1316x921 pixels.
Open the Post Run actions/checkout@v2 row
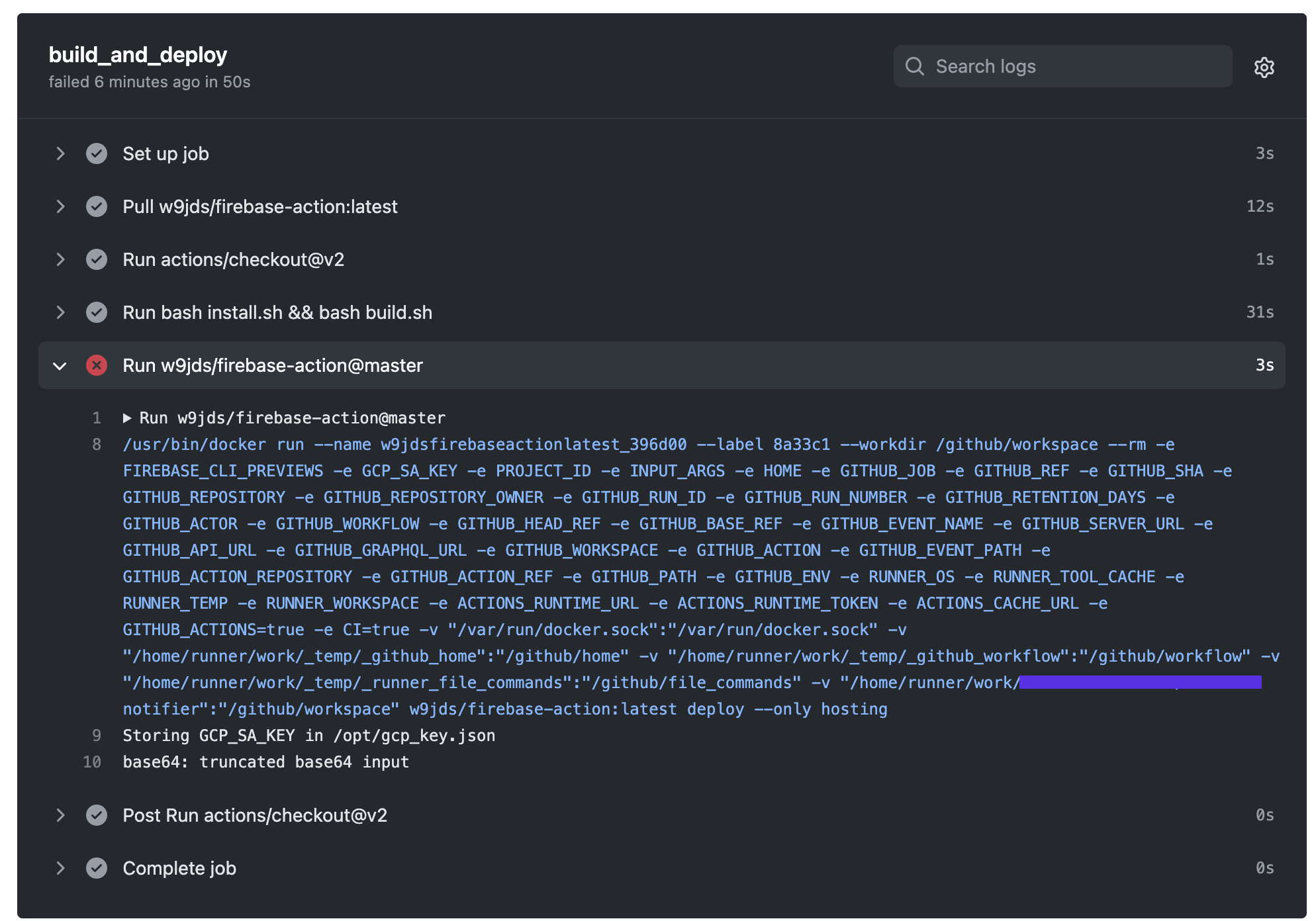254,815
